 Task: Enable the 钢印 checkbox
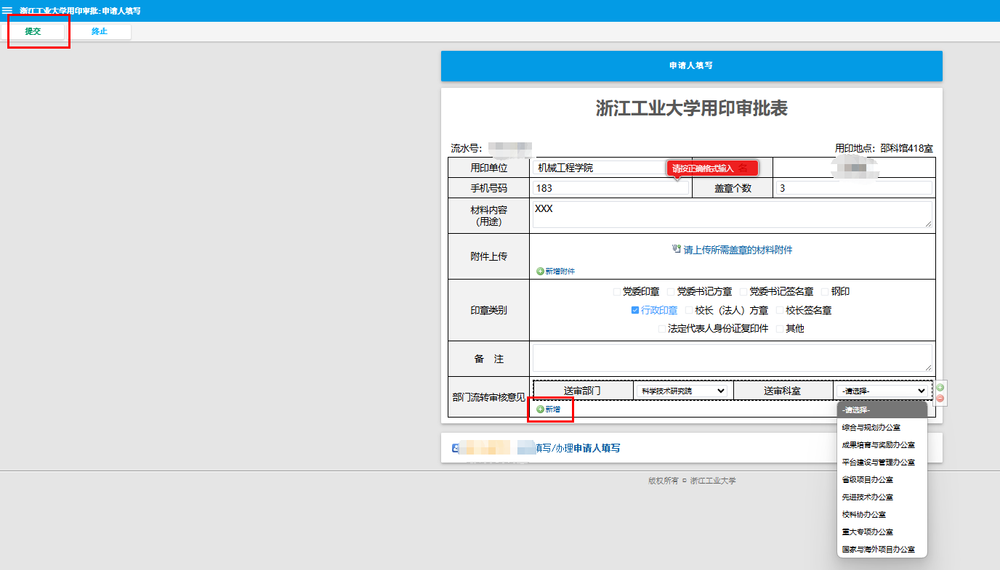pyautogui.click(x=824, y=292)
